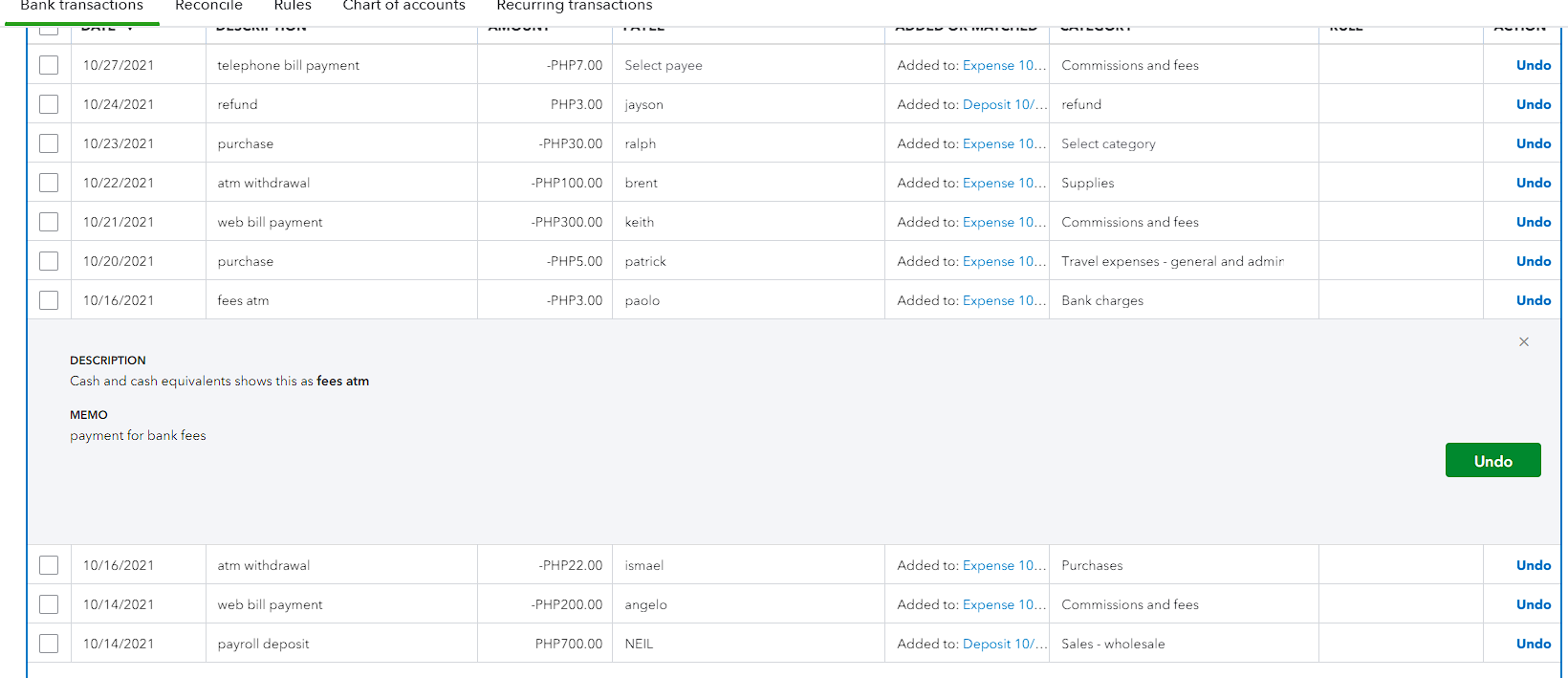Check the patrick purchase row box
The height and width of the screenshot is (678, 1568).
pyautogui.click(x=49, y=261)
